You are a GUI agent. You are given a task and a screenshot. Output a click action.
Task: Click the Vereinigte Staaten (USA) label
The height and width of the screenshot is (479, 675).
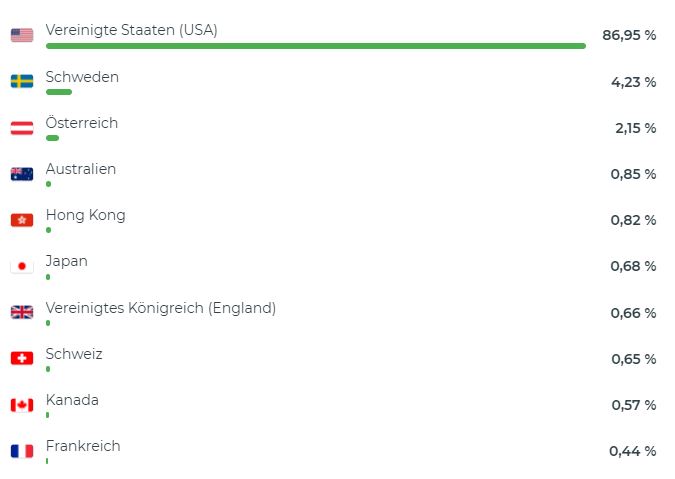(131, 30)
